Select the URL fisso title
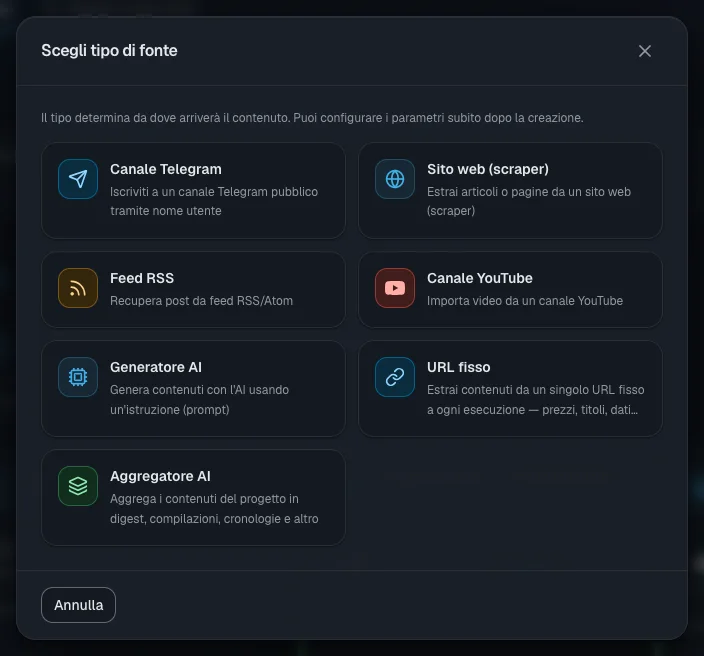This screenshot has height=656, width=704. tap(458, 367)
